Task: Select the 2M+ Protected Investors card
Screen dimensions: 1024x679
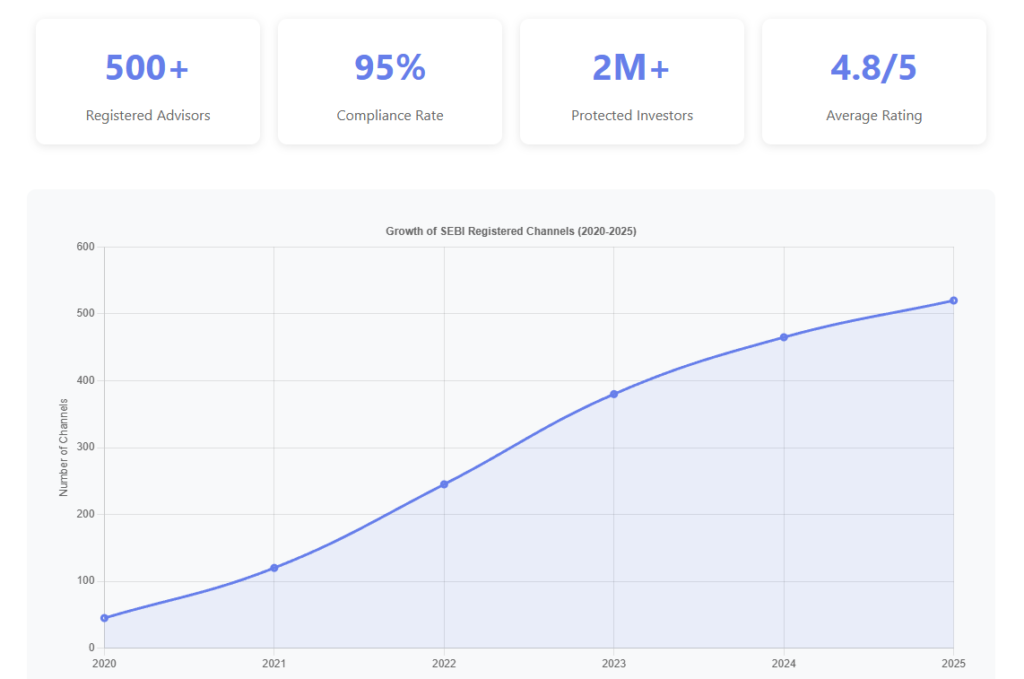Action: (632, 82)
